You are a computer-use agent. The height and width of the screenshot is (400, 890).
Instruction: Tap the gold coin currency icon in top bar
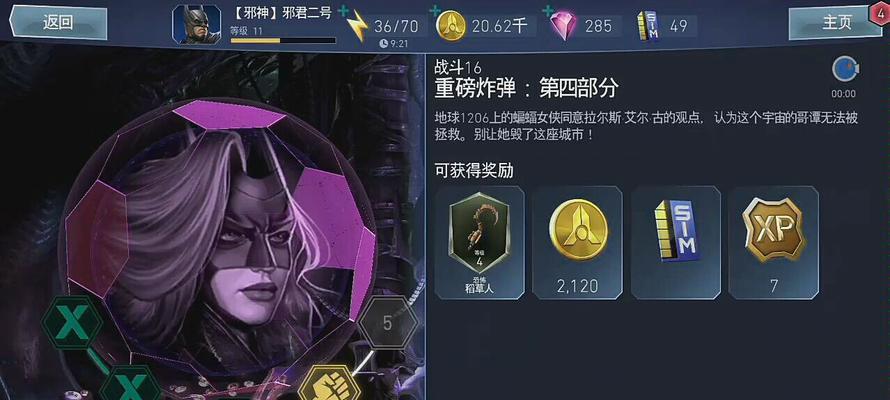coord(451,26)
